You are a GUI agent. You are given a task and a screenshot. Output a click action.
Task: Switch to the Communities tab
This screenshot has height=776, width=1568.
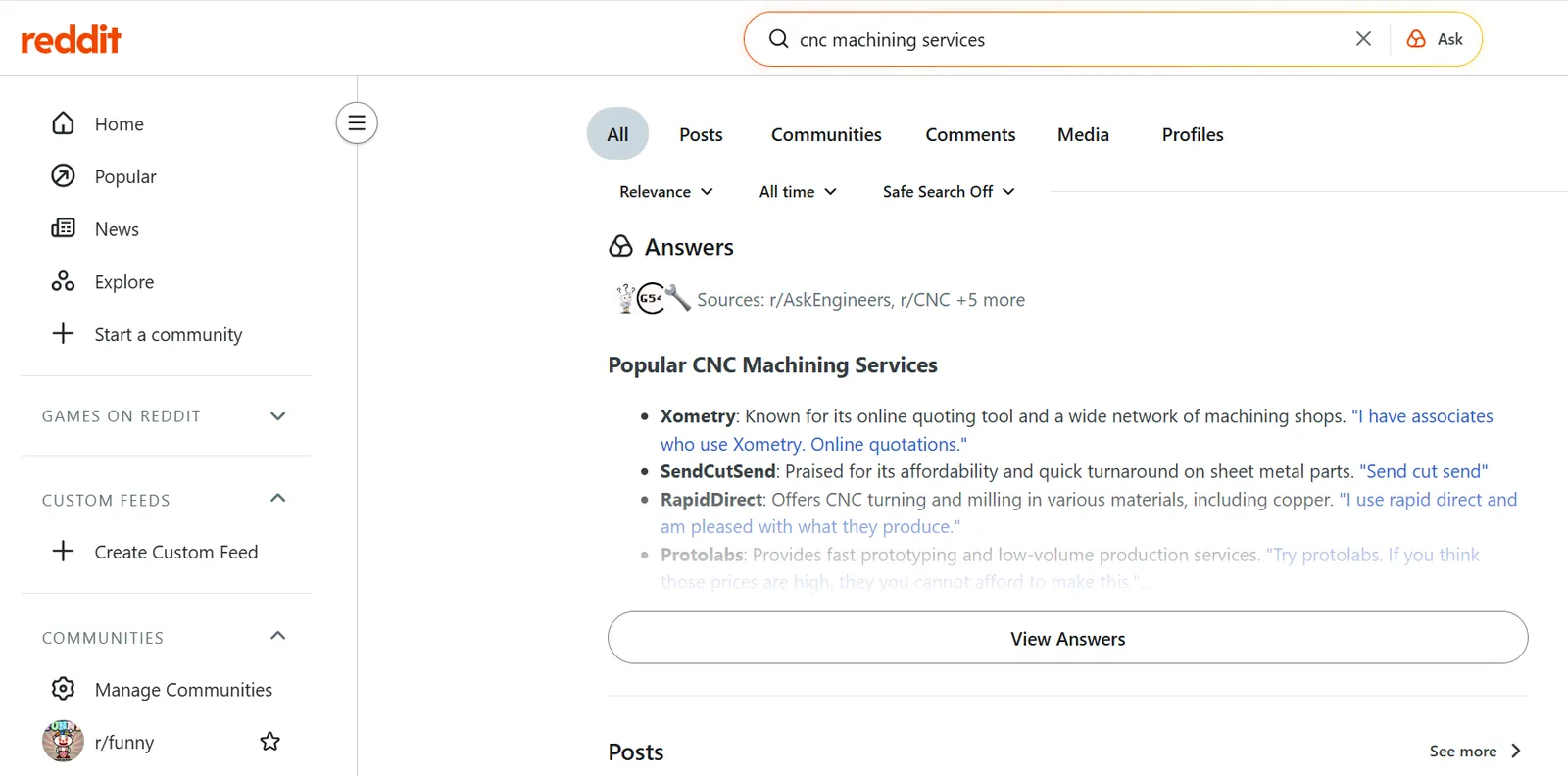(x=826, y=134)
